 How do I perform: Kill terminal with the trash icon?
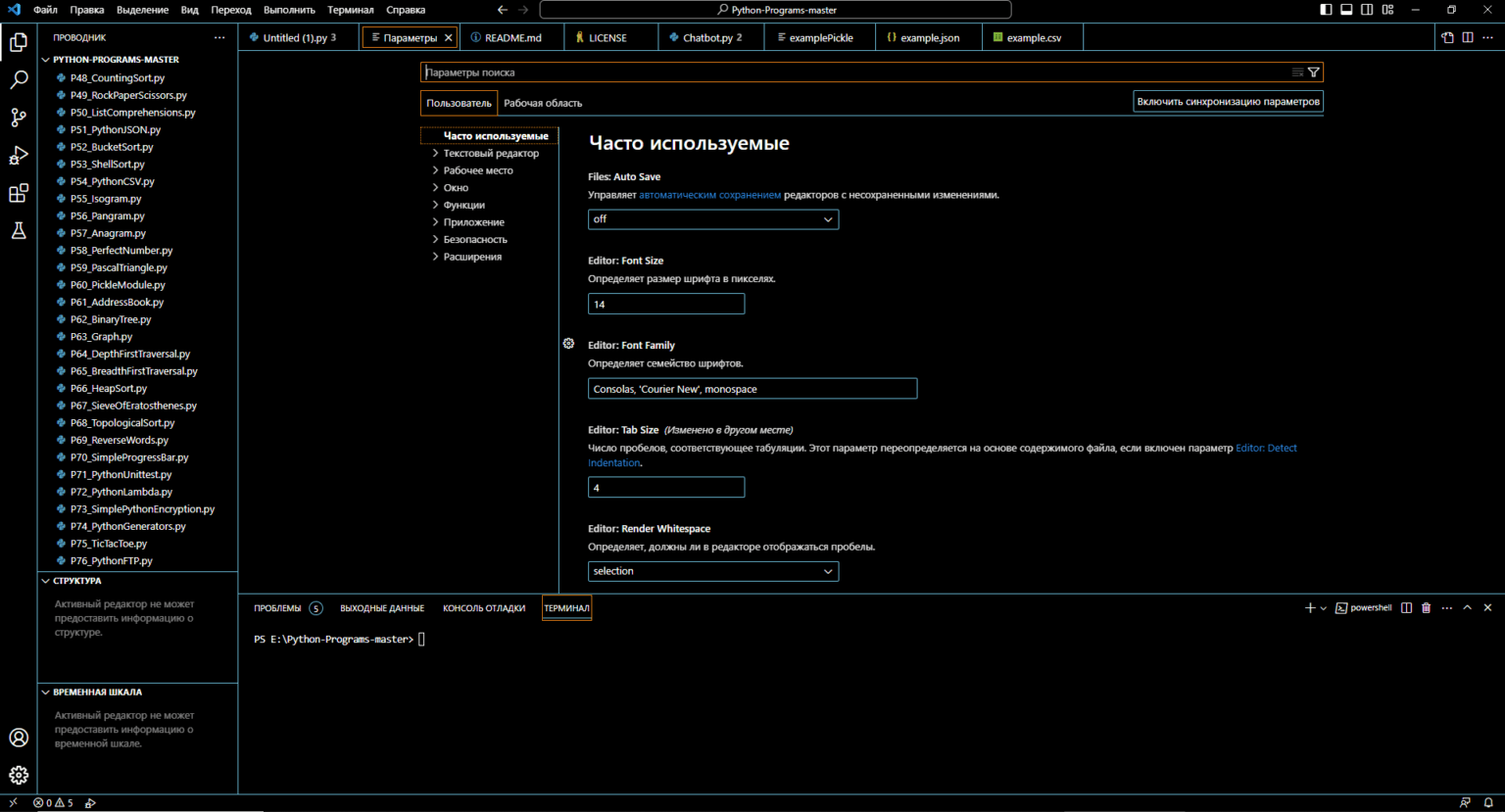[1427, 608]
